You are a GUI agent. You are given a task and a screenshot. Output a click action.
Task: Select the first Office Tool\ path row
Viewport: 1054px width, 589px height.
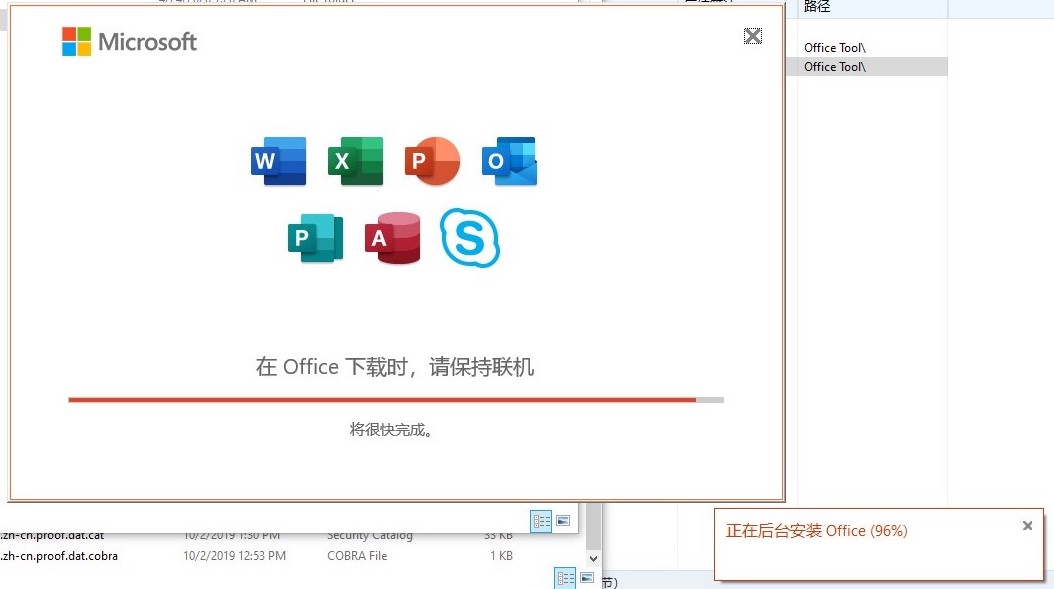coord(835,47)
